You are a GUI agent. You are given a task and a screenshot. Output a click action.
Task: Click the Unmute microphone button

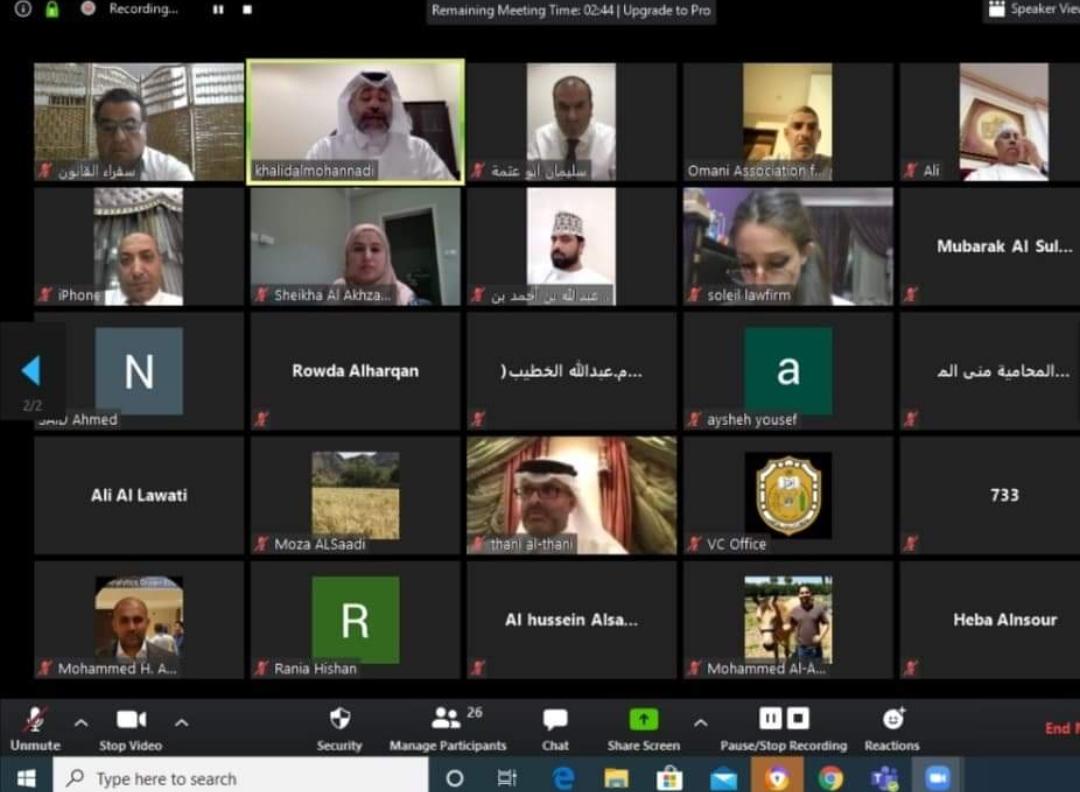[x=35, y=721]
